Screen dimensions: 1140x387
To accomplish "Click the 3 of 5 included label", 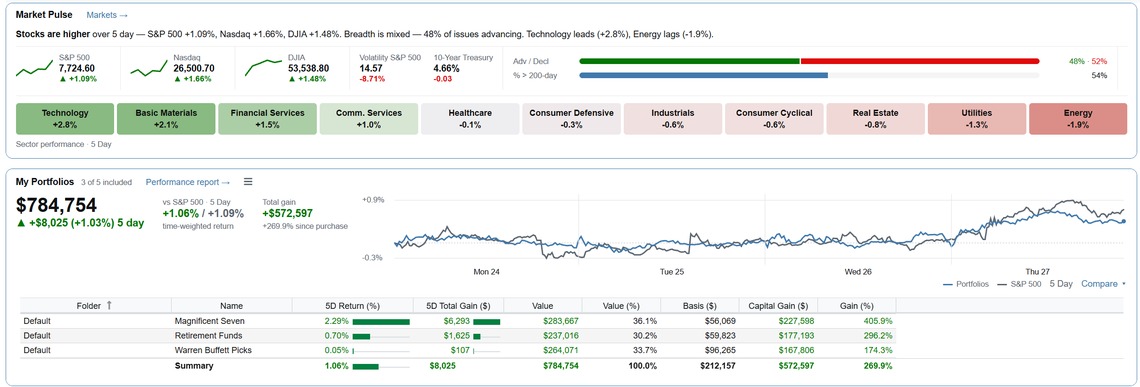I will pyautogui.click(x=107, y=182).
